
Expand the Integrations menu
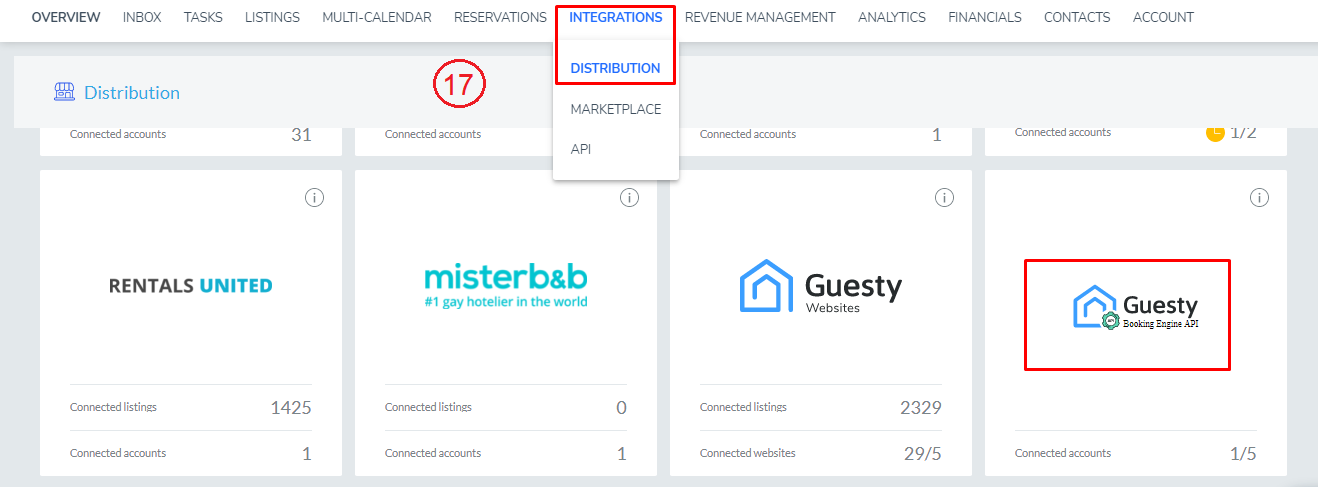pos(616,17)
